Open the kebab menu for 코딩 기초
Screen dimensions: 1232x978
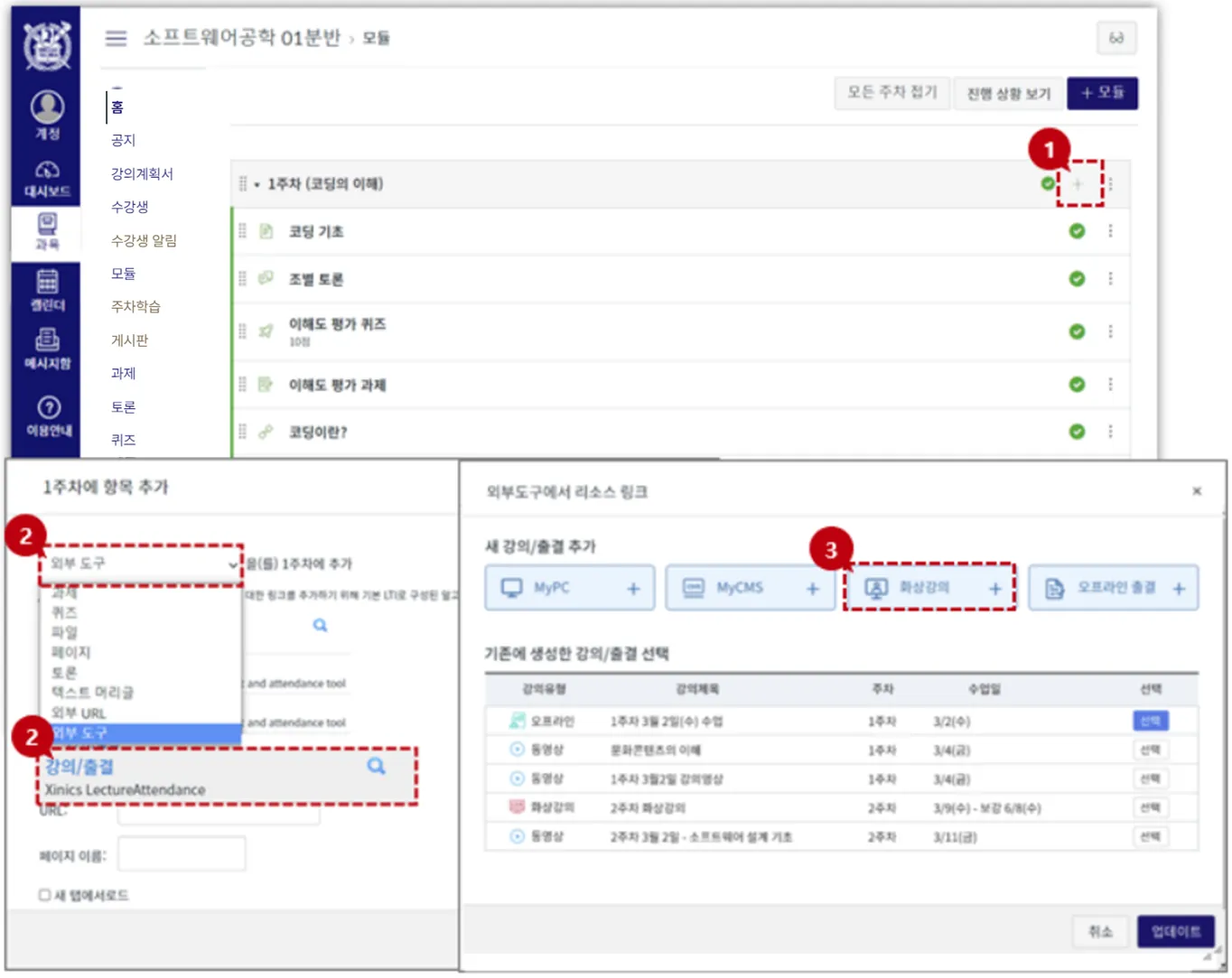[1111, 231]
